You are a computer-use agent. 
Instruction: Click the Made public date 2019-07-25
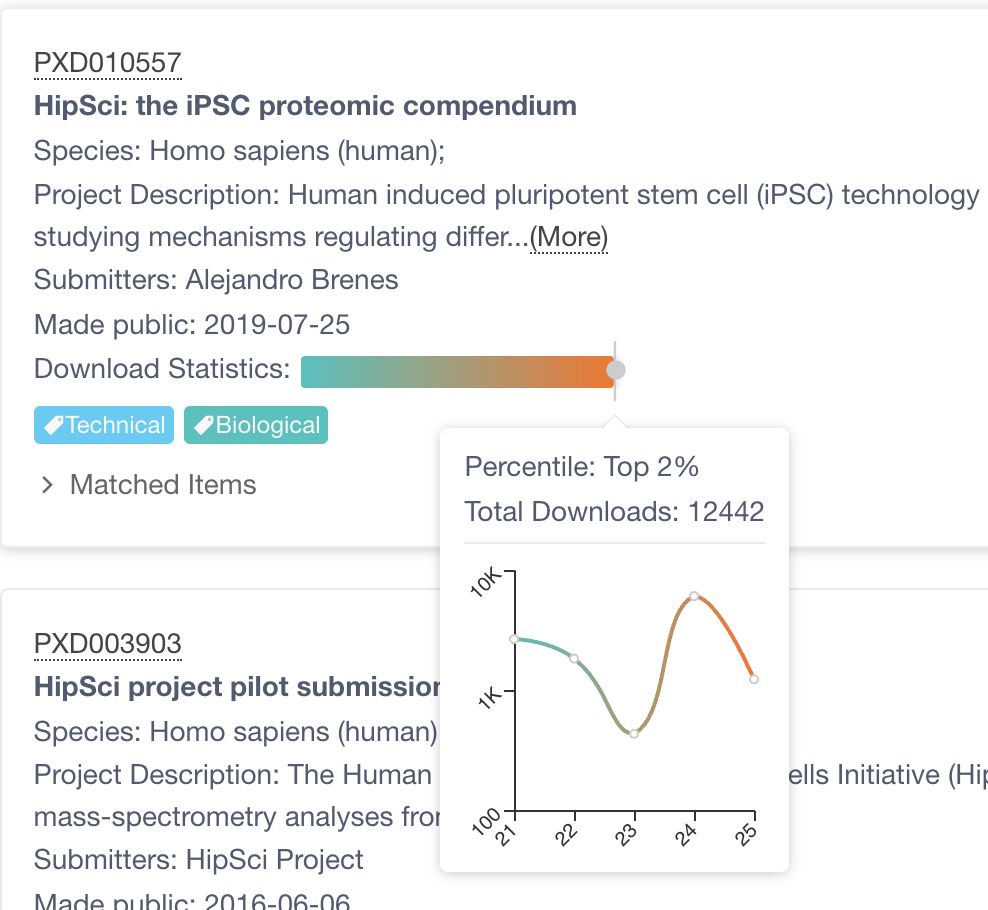[x=277, y=325]
